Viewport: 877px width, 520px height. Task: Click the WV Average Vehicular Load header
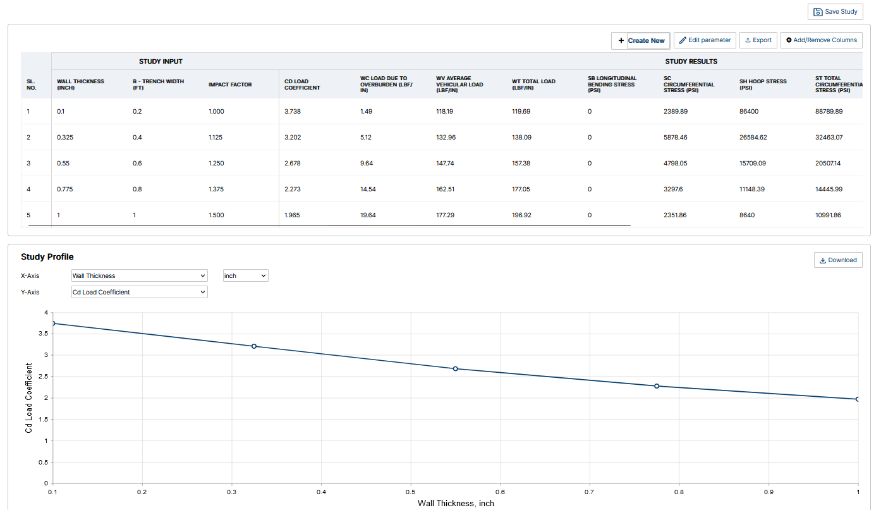pyautogui.click(x=459, y=84)
